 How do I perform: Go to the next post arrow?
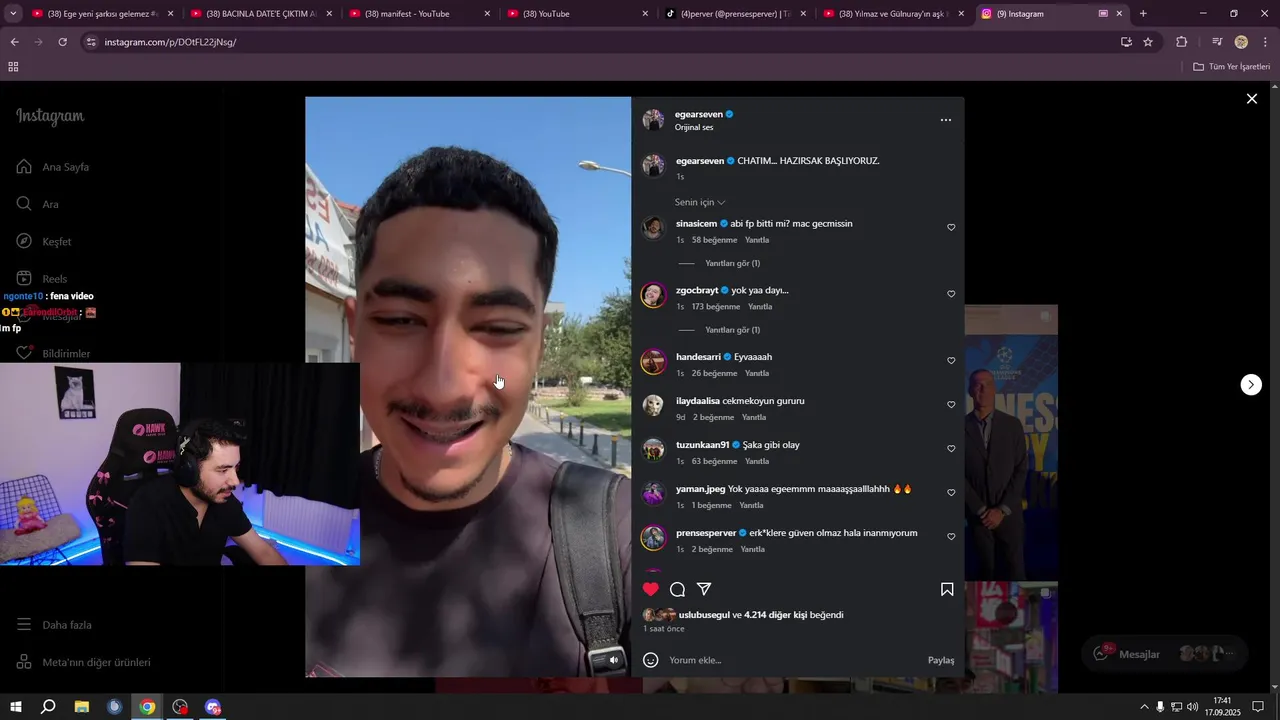[x=1251, y=385]
